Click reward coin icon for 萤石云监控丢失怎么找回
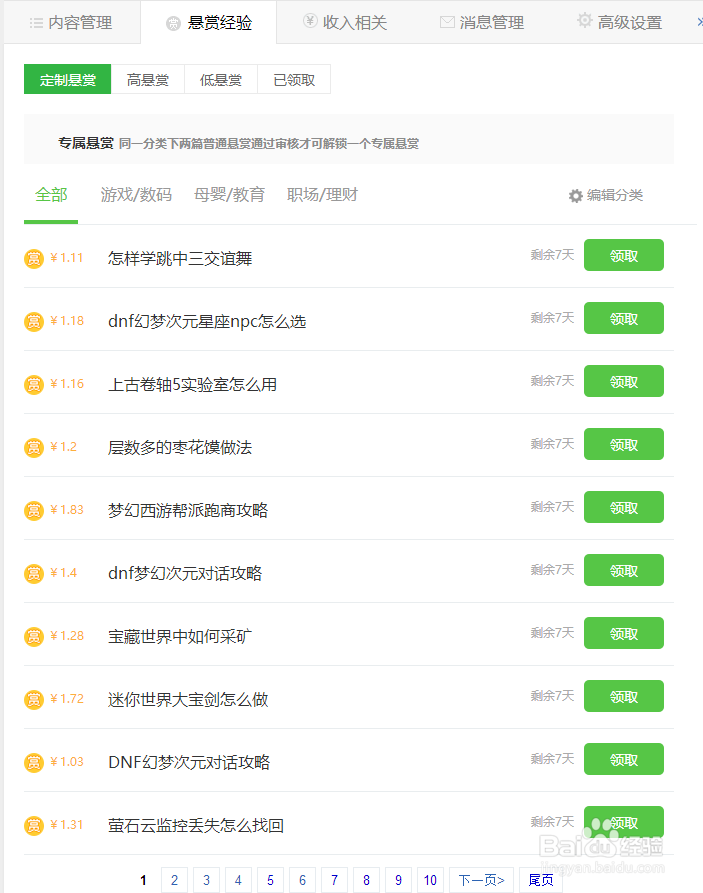703x893 pixels. tap(34, 826)
